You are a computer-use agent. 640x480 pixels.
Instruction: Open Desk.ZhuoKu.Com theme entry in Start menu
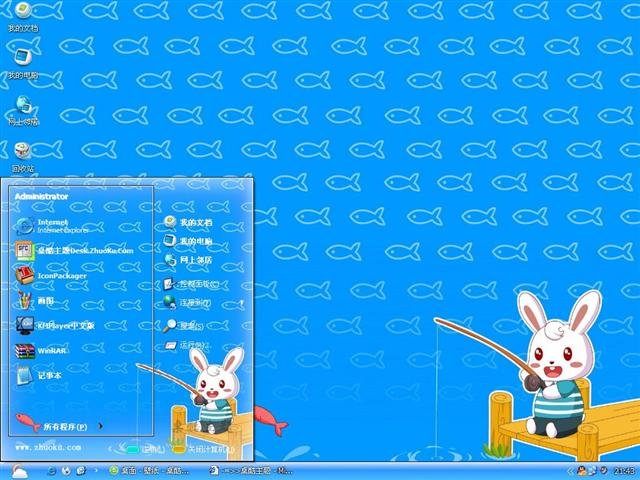[x=74, y=251]
